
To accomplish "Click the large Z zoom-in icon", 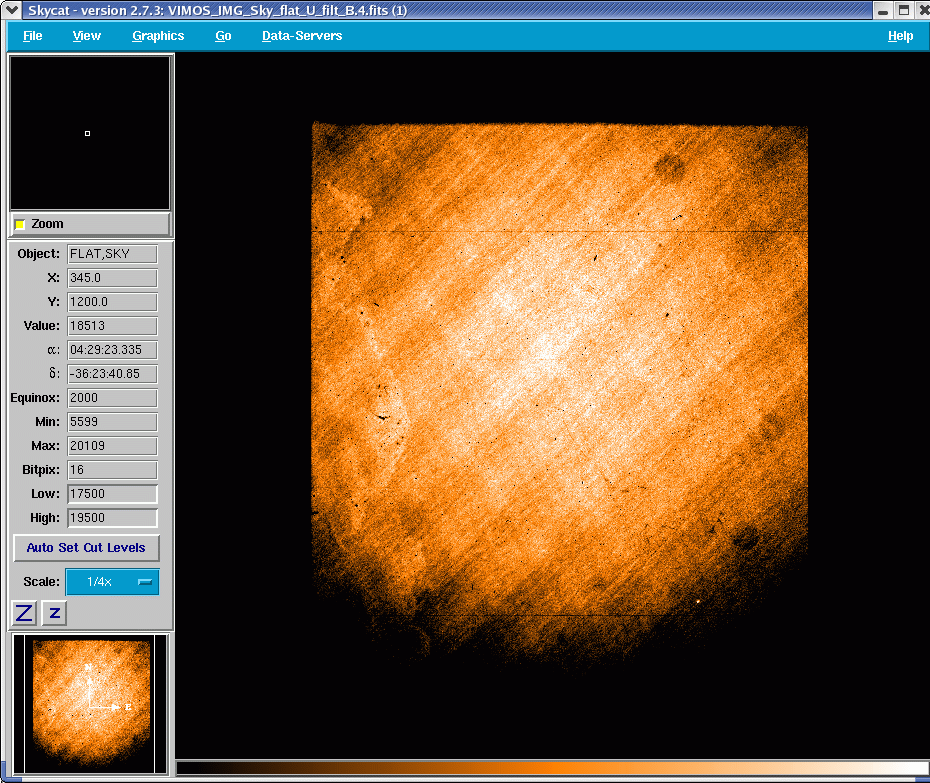I will [x=24, y=613].
